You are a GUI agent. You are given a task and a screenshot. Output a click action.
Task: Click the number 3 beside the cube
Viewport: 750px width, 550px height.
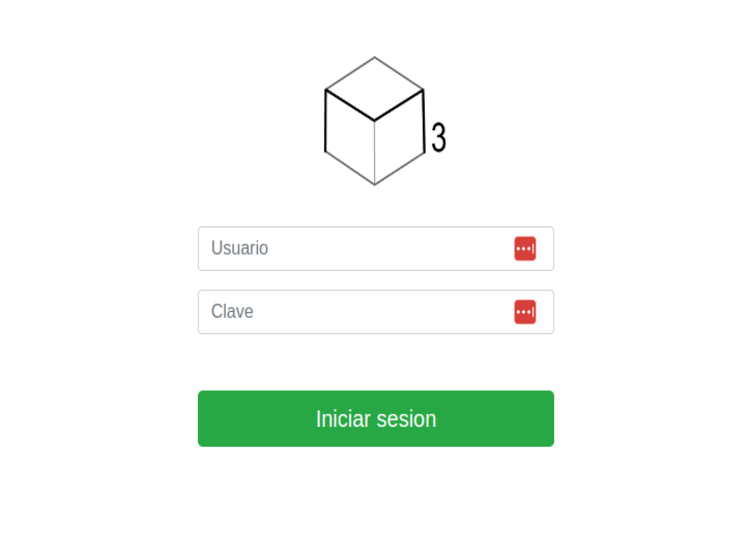tap(438, 138)
